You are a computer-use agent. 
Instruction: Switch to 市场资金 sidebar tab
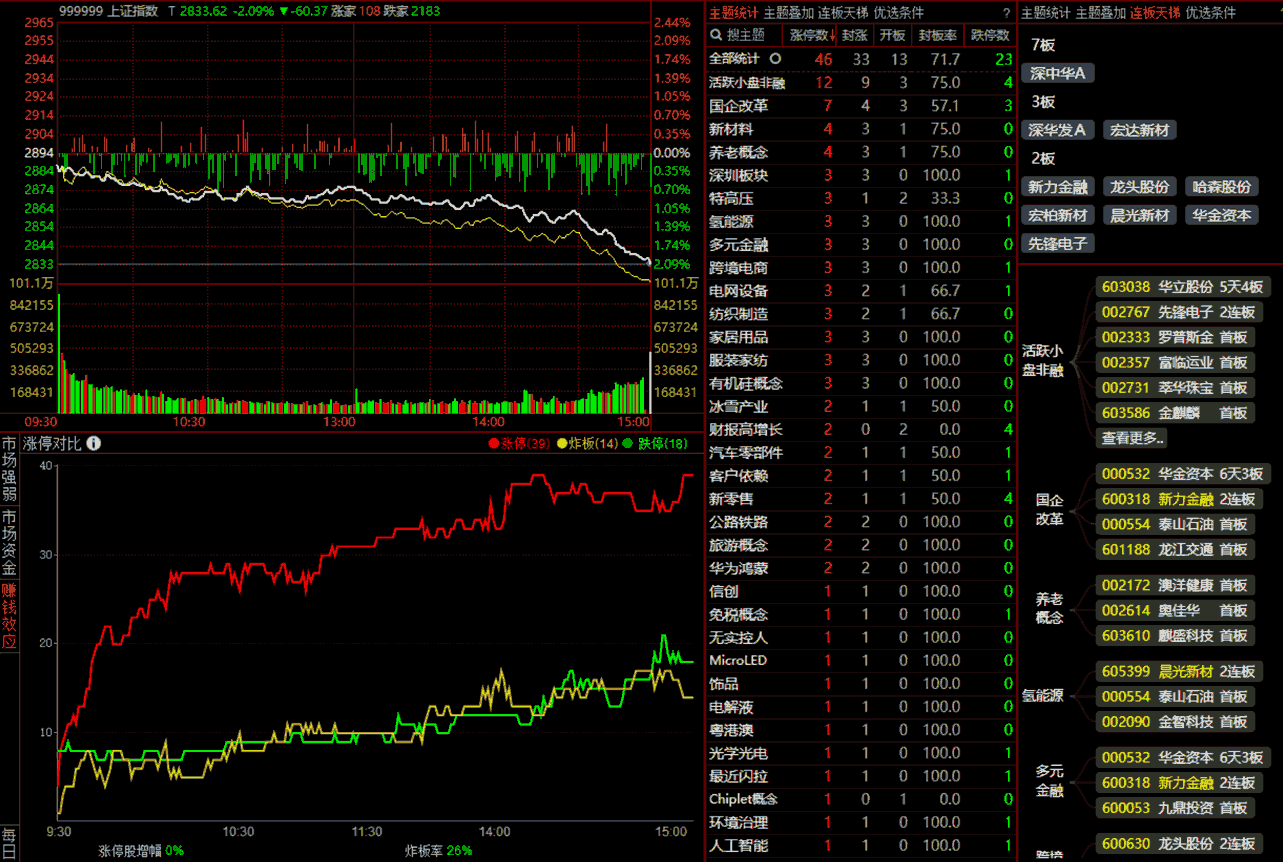tap(9, 543)
